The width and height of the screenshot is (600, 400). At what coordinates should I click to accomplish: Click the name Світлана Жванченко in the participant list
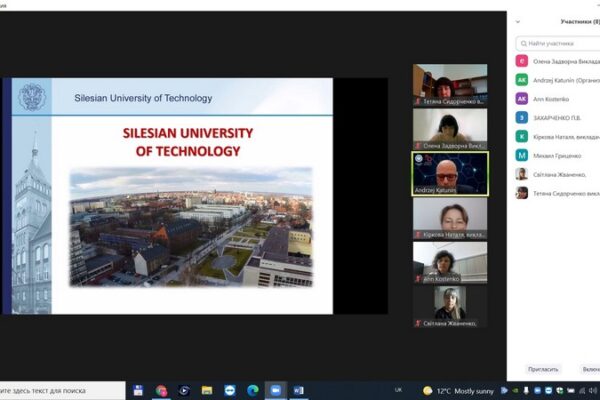[559, 175]
